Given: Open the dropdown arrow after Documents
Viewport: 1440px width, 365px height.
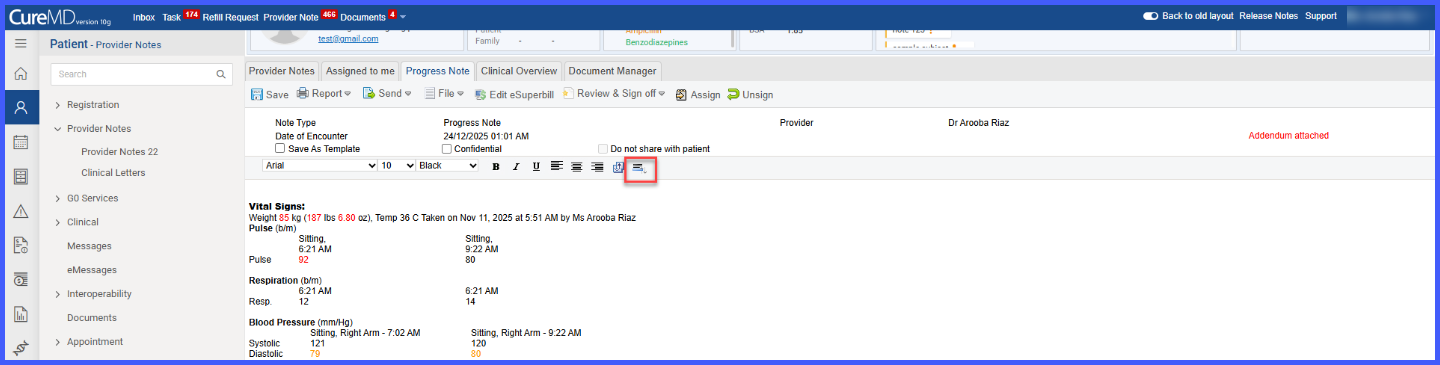Looking at the screenshot, I should coord(403,18).
